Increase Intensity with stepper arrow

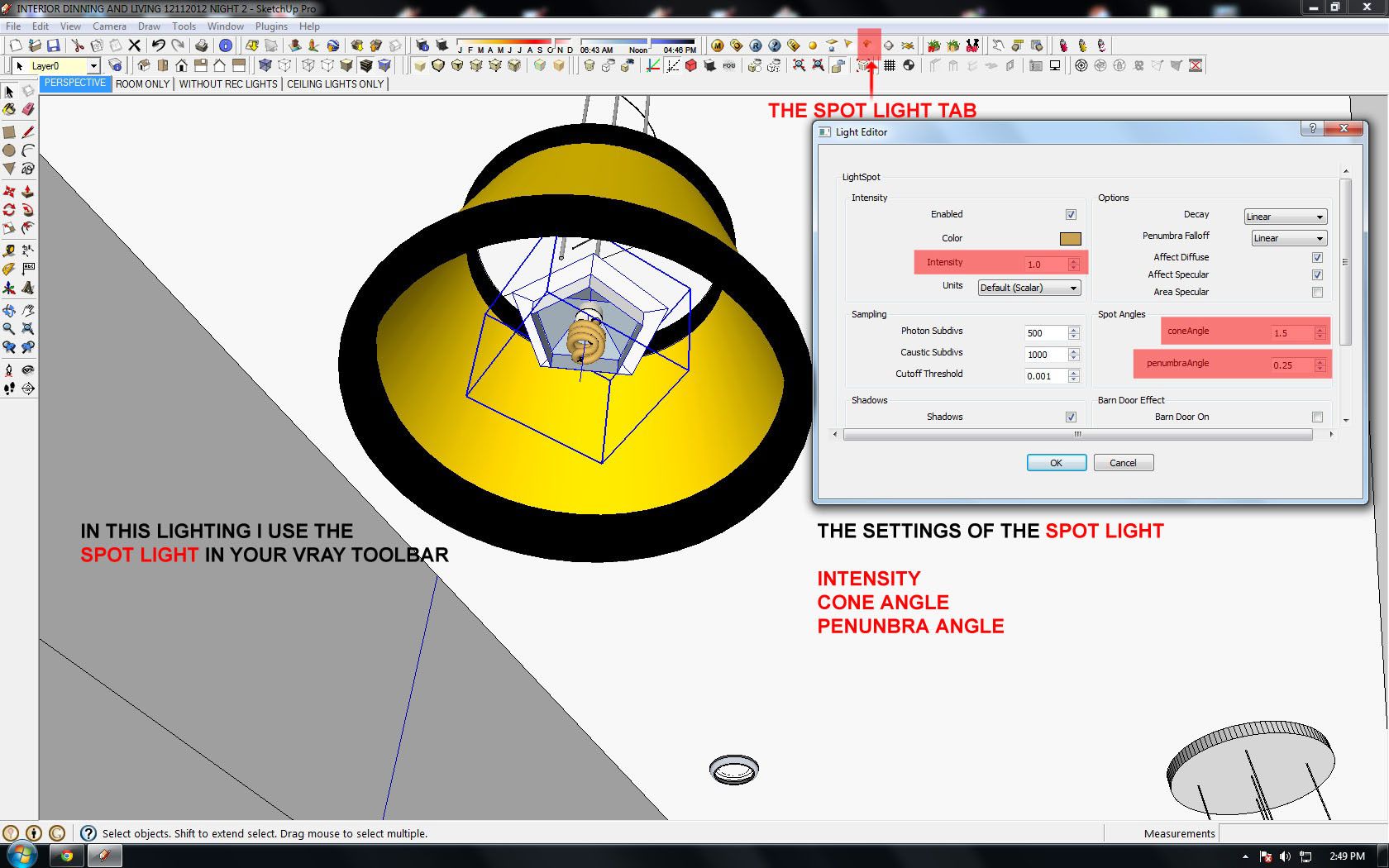[x=1073, y=260]
